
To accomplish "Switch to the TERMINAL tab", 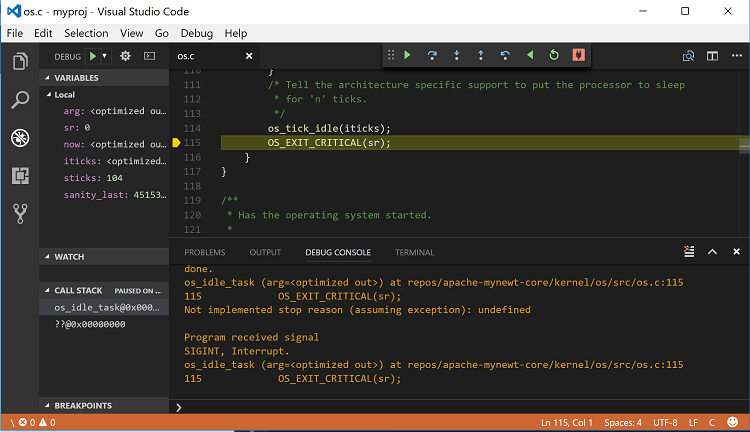I will [x=414, y=252].
